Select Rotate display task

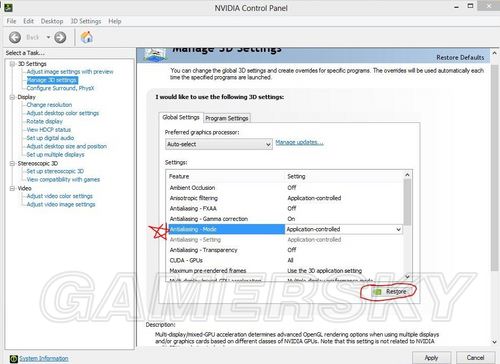pyautogui.click(x=44, y=121)
